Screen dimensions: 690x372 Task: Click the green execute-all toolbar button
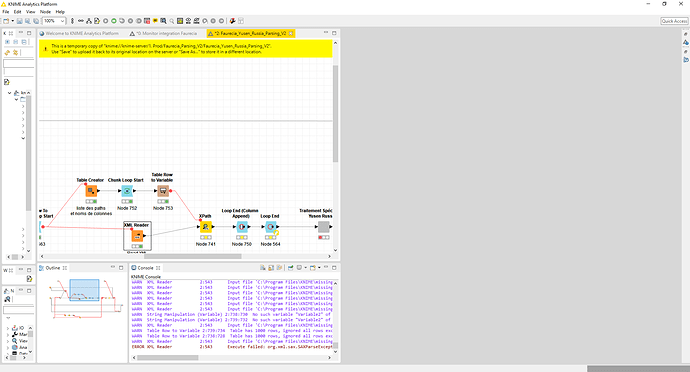pyautogui.click(x=114, y=21)
